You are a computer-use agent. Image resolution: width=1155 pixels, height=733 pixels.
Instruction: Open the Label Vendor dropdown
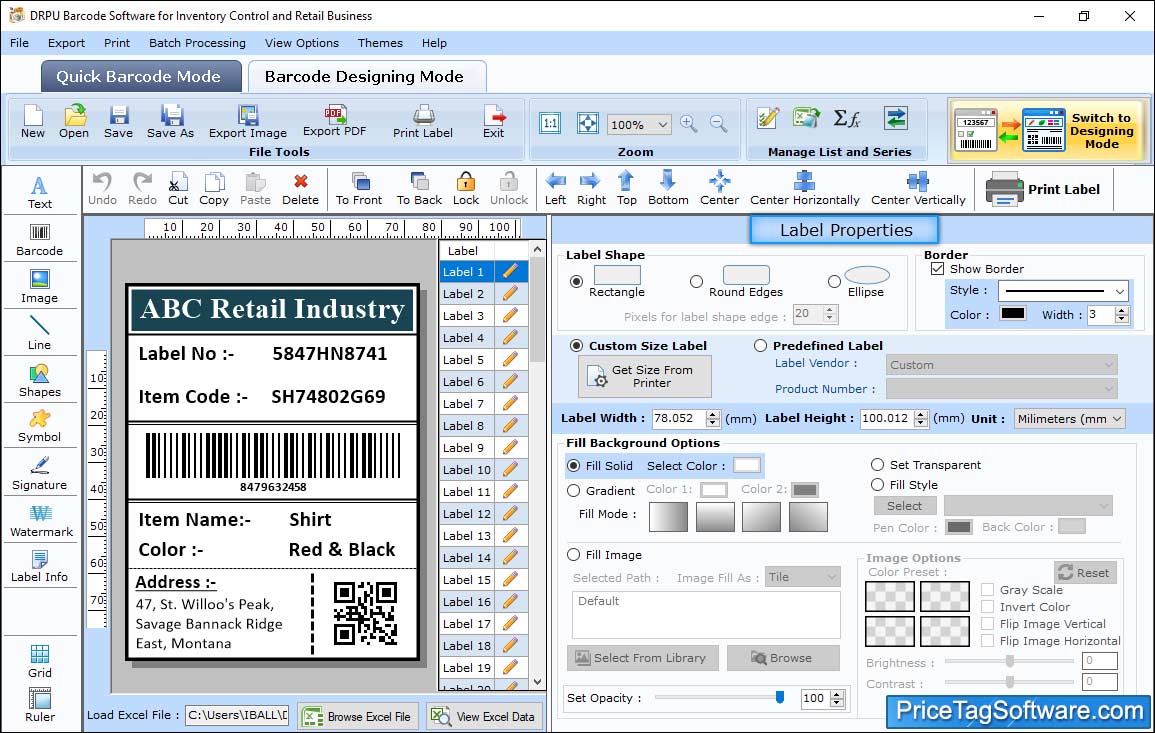[1001, 365]
